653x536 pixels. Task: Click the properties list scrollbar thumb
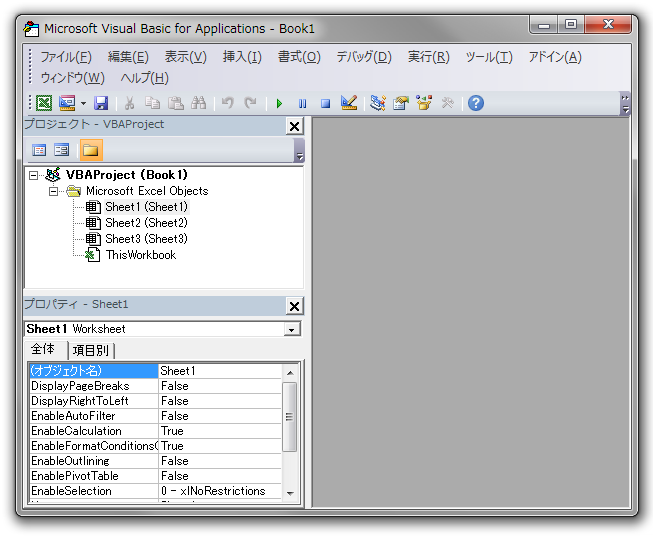[290, 417]
